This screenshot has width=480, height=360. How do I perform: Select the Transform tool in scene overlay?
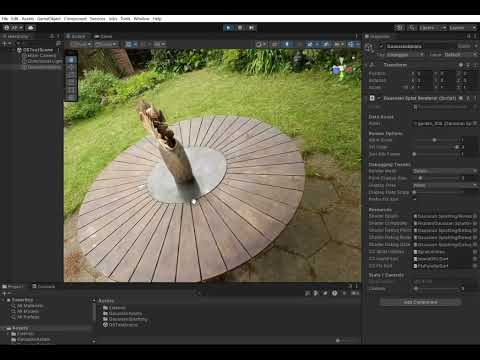[71, 97]
